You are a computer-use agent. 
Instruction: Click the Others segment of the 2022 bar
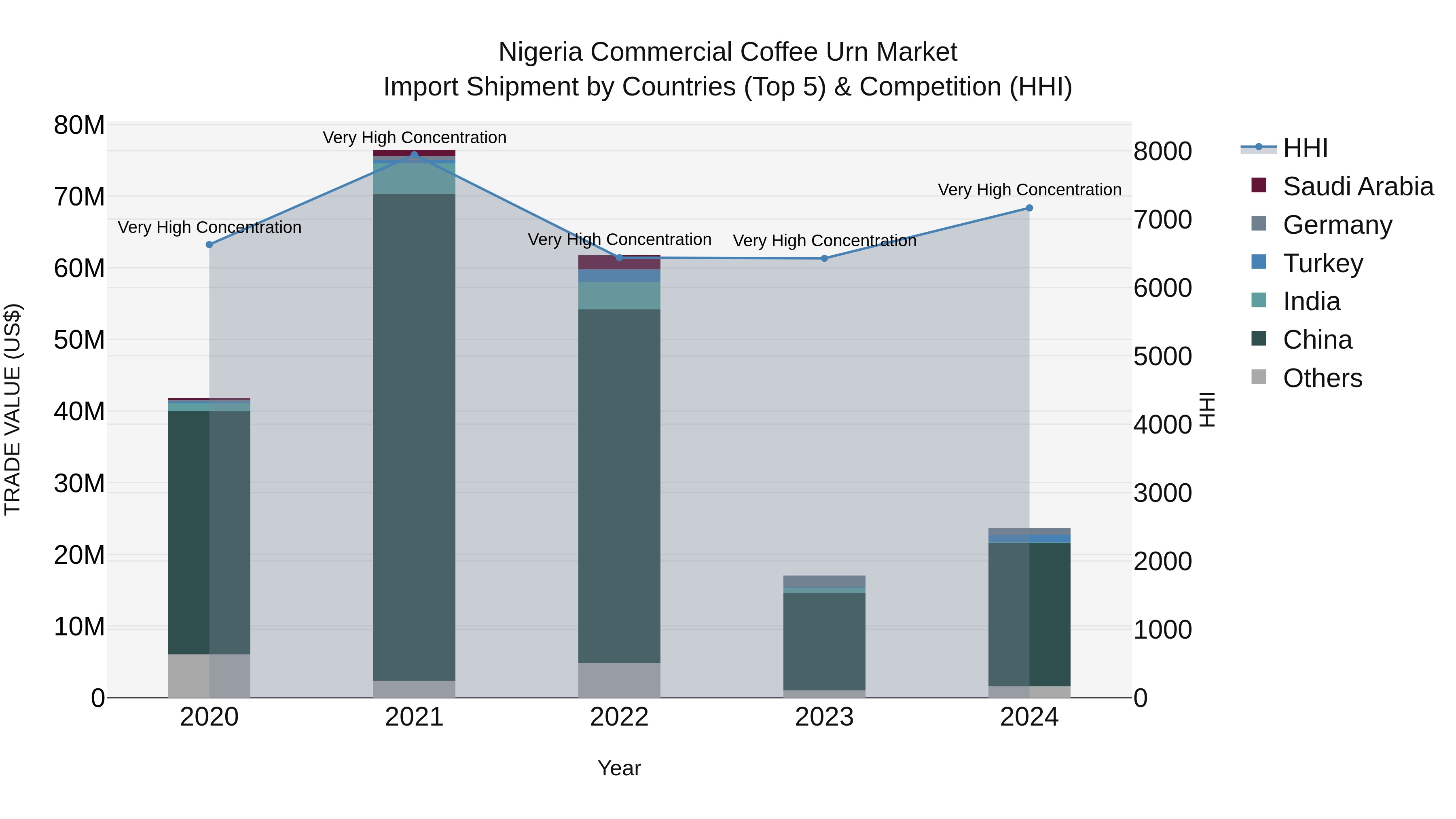[619, 680]
